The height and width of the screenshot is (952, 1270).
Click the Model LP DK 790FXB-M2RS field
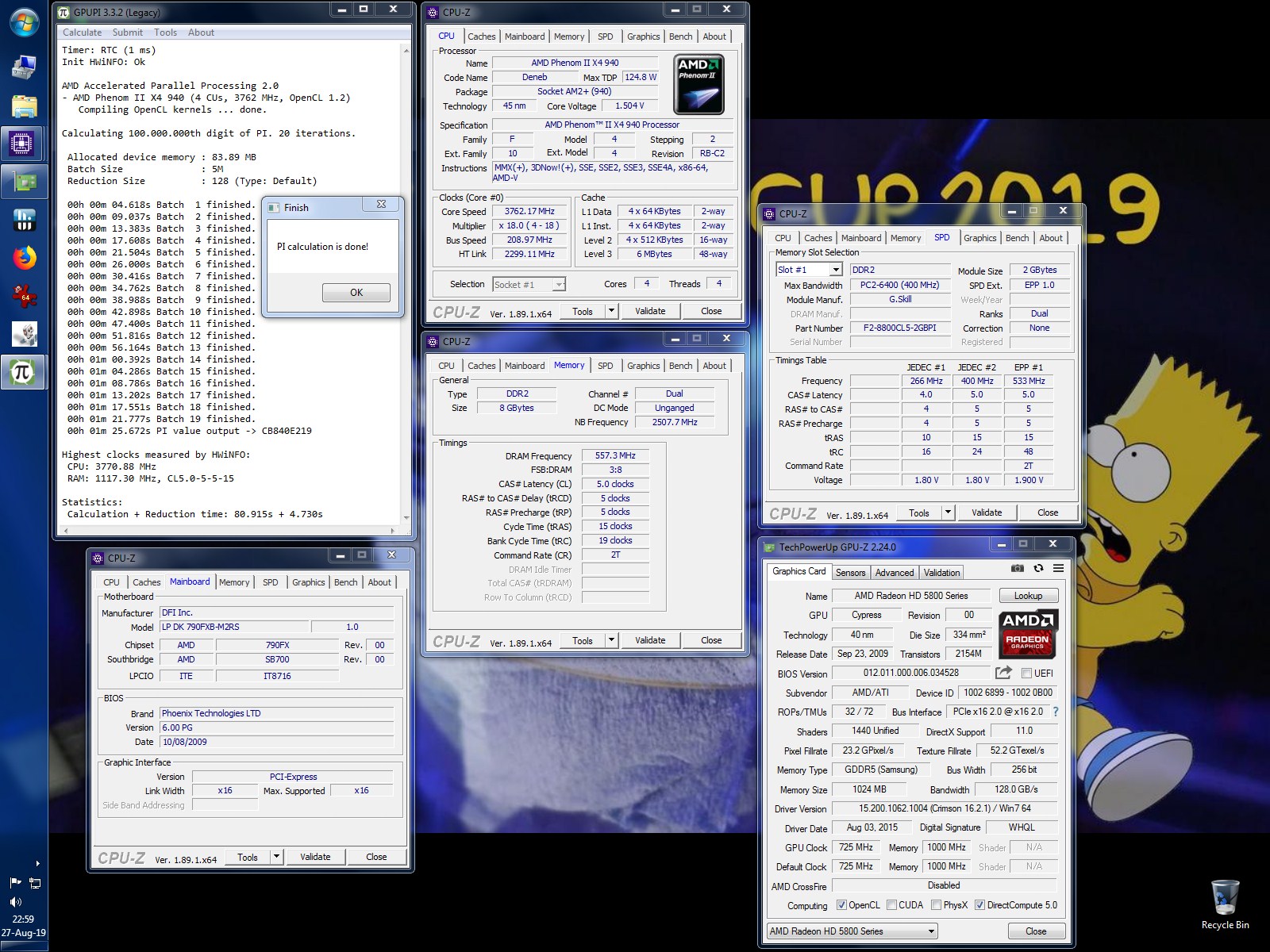point(233,627)
